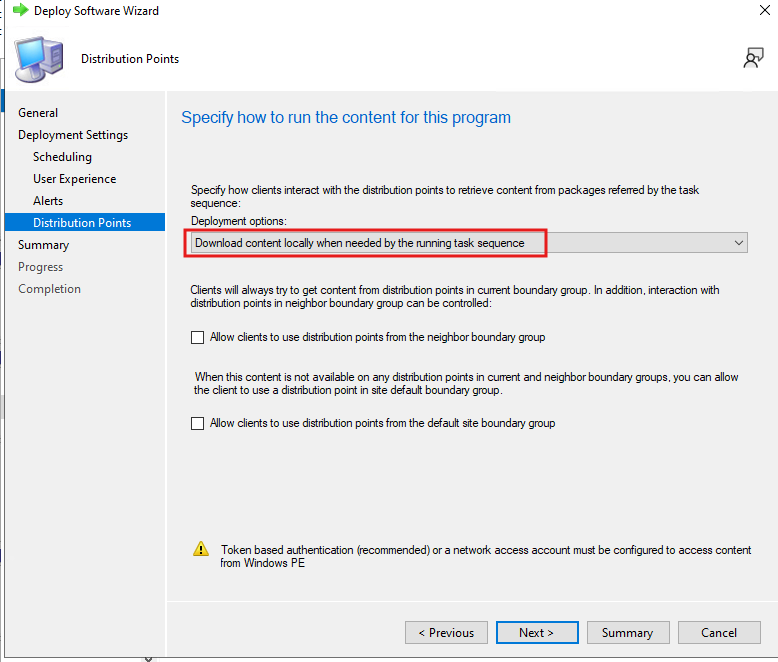Select the Distribution Points step

82,223
